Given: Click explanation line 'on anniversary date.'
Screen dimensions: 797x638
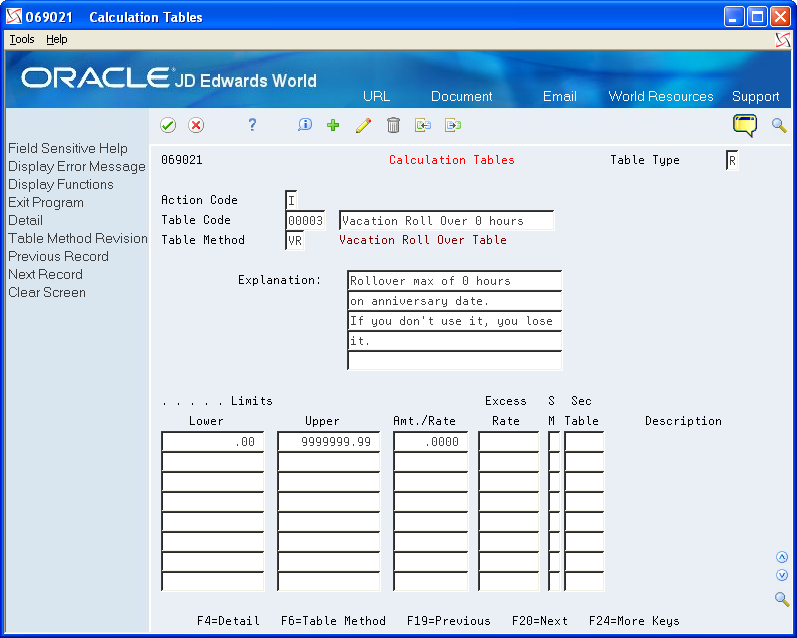Looking at the screenshot, I should [x=454, y=301].
